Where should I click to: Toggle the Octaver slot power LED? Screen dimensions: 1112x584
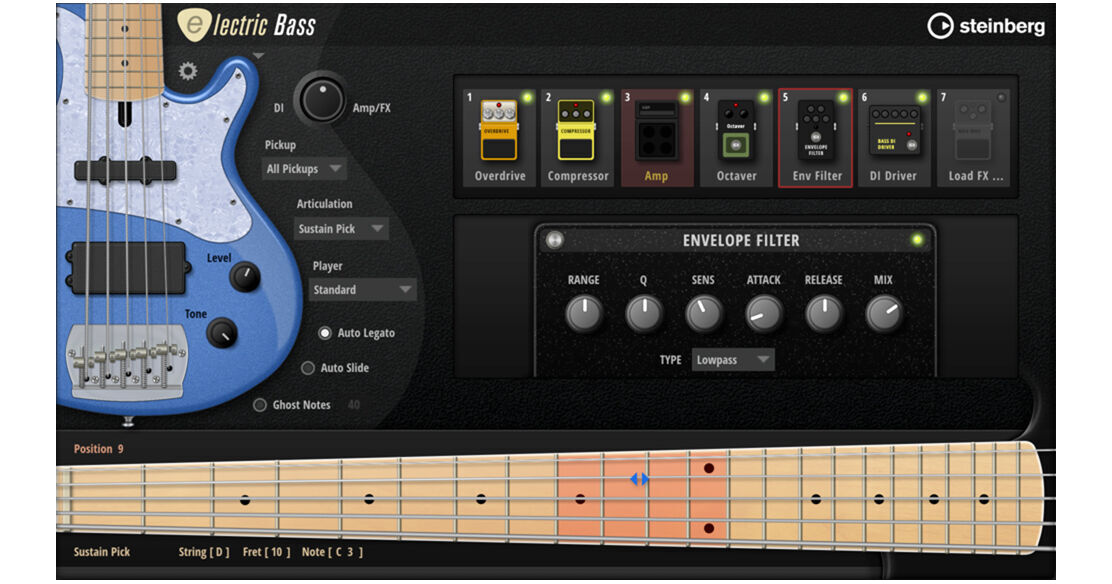[764, 97]
